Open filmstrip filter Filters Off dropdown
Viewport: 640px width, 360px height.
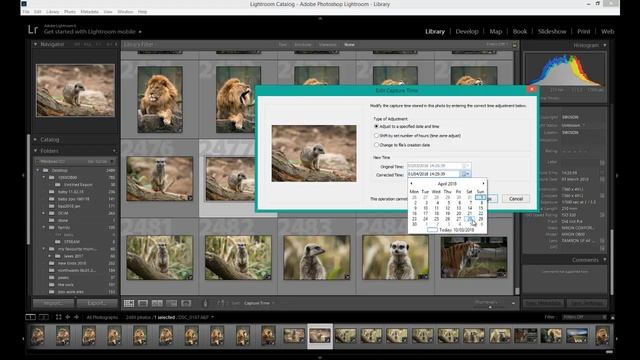[x=584, y=317]
